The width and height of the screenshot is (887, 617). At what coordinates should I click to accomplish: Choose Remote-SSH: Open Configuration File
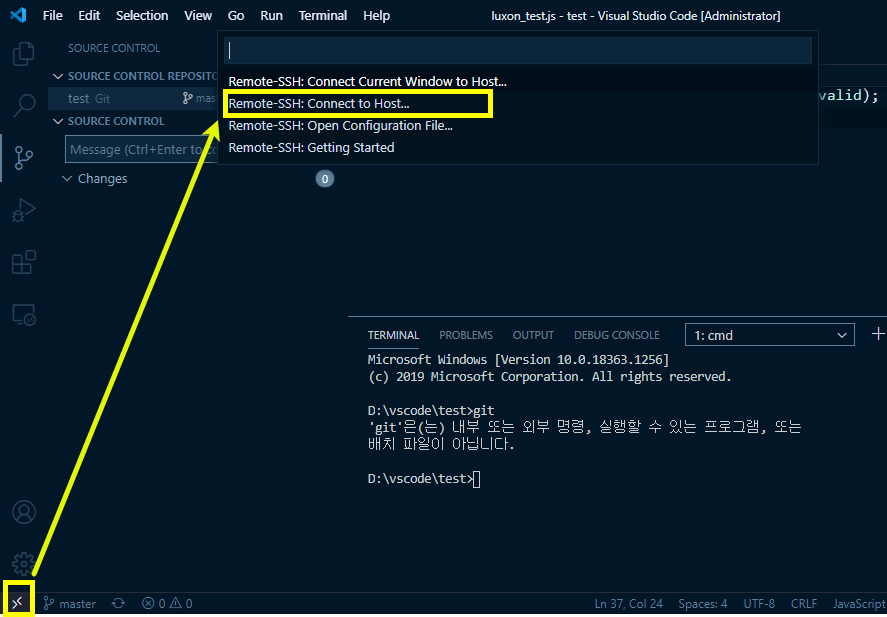pos(518,126)
